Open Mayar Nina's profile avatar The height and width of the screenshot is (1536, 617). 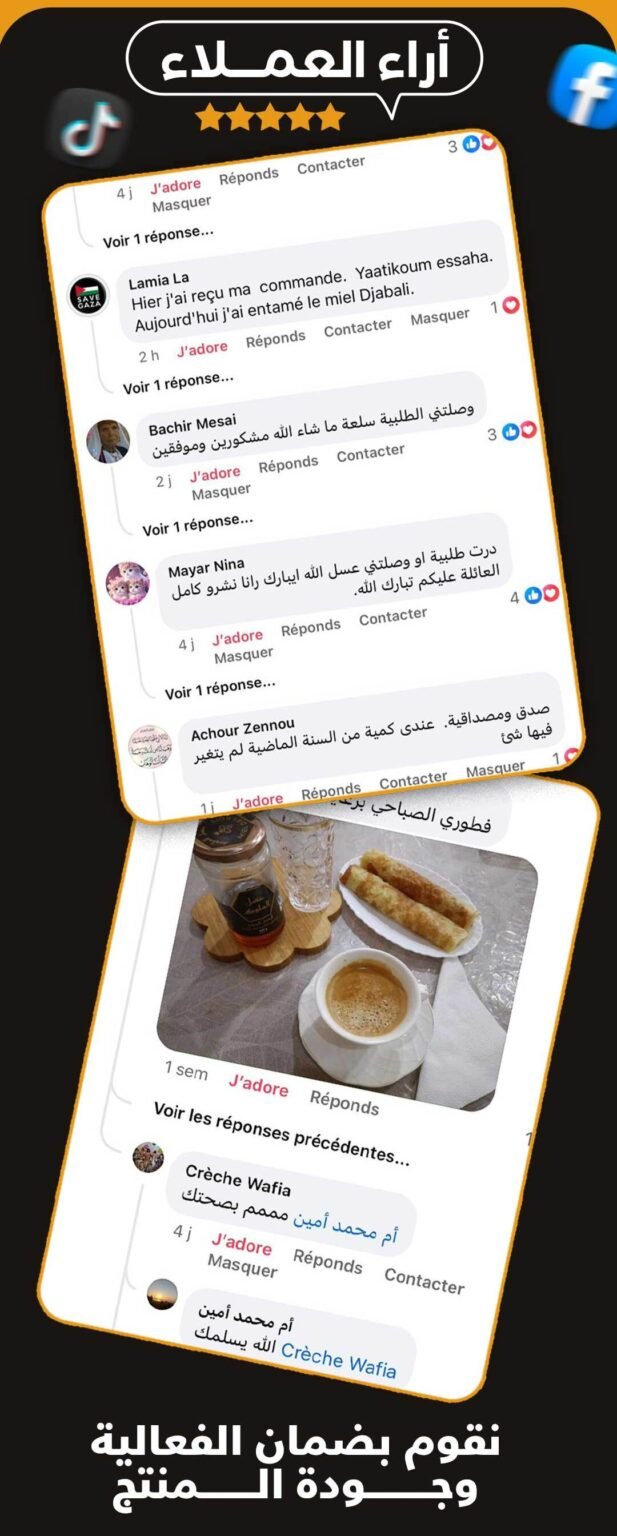[x=127, y=582]
